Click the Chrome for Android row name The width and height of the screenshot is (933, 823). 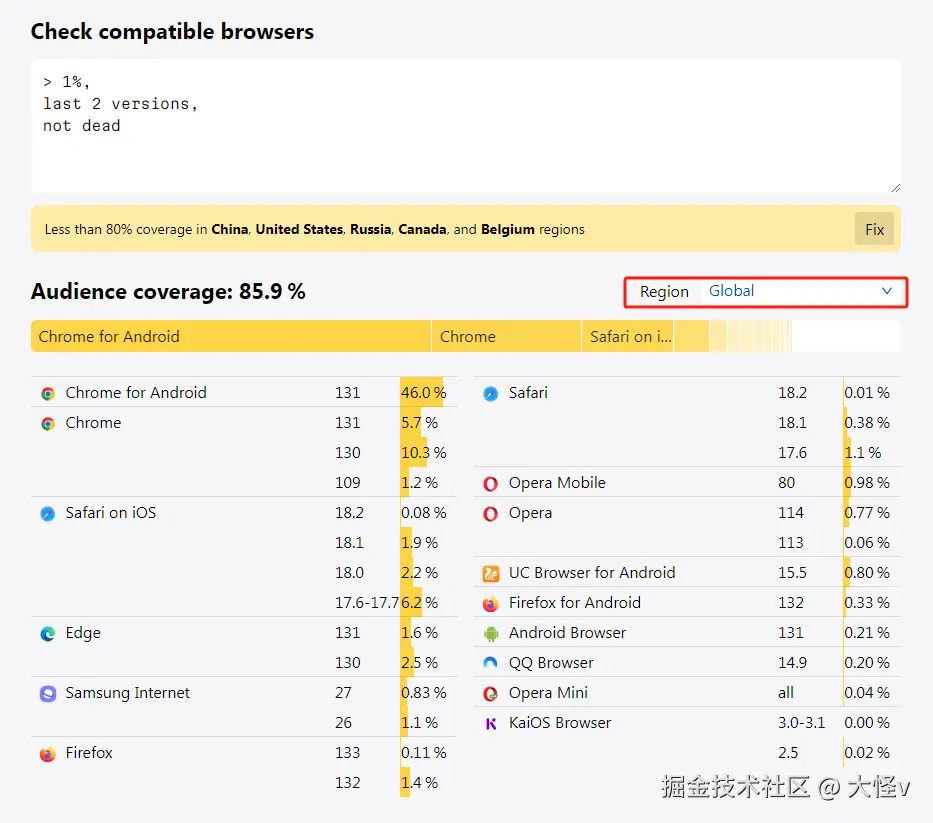(x=136, y=393)
